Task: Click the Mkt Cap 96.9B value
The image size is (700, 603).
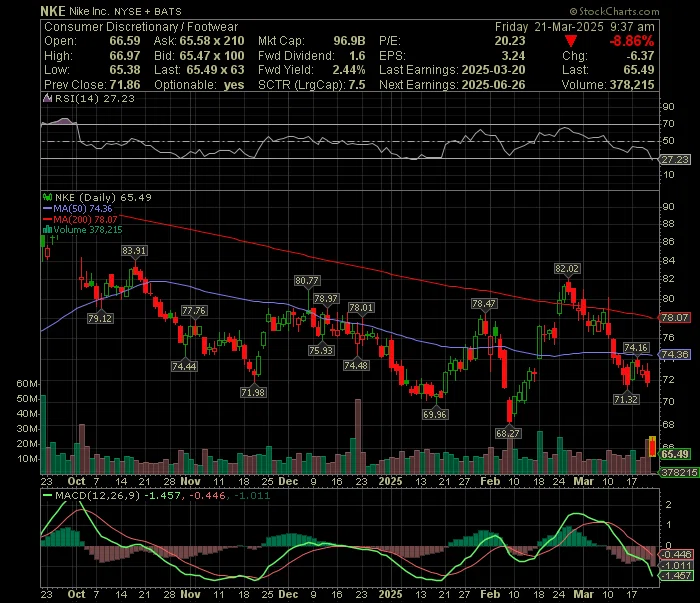Action: tap(350, 41)
